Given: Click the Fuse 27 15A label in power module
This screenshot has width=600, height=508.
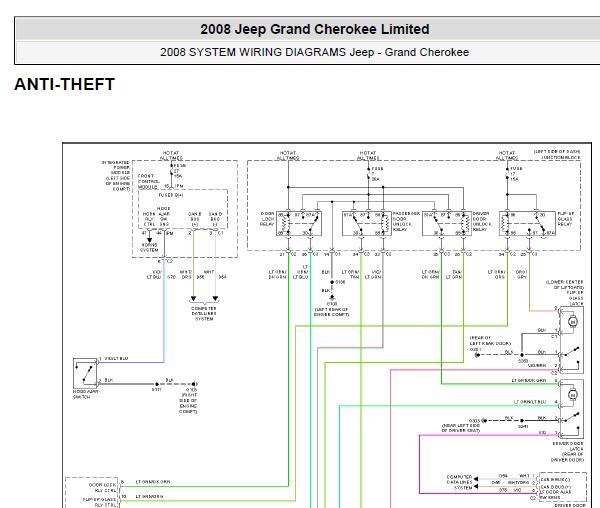Looking at the screenshot, I should click(179, 171).
